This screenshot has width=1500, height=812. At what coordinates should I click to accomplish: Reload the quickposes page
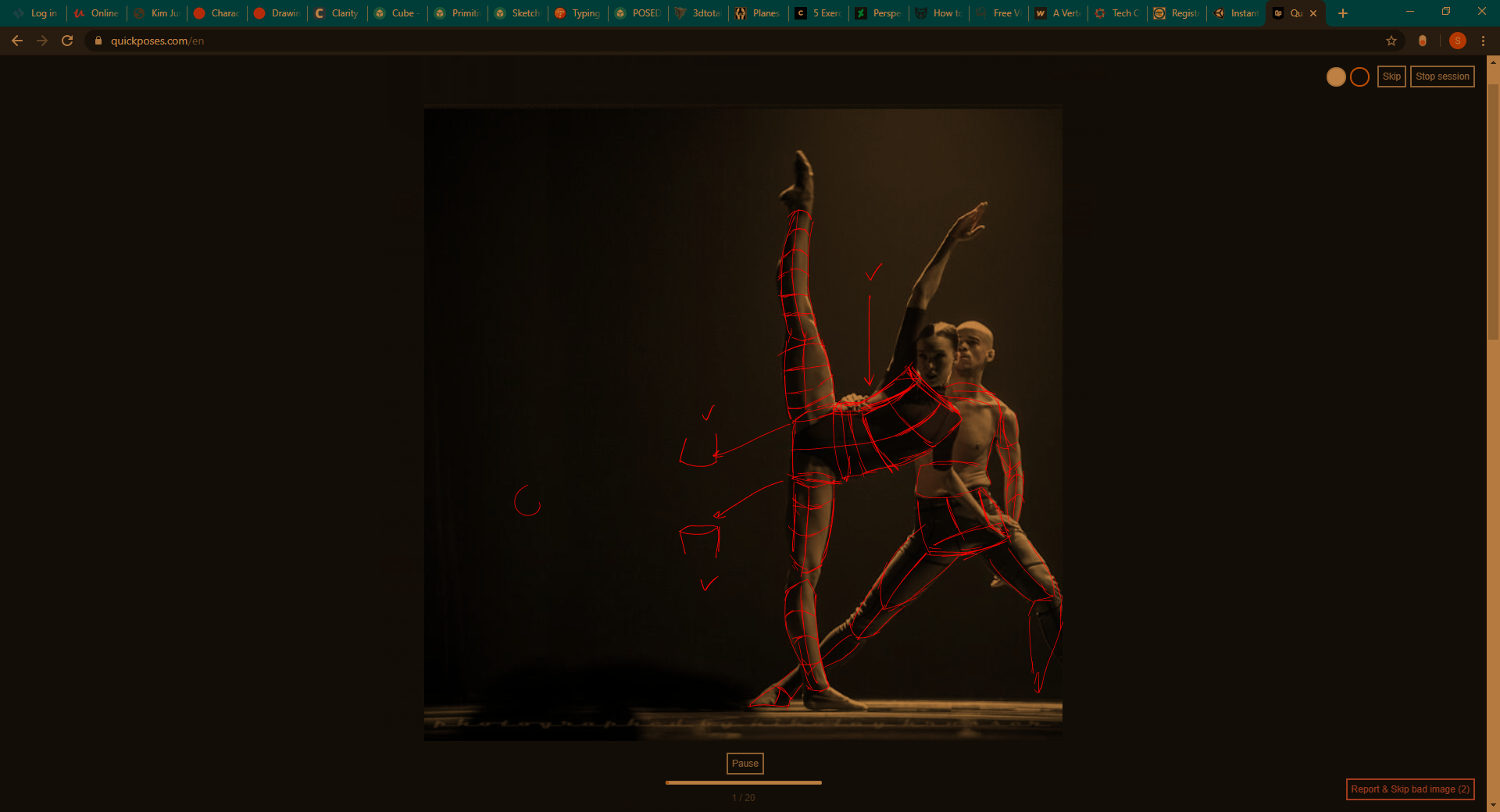point(67,41)
